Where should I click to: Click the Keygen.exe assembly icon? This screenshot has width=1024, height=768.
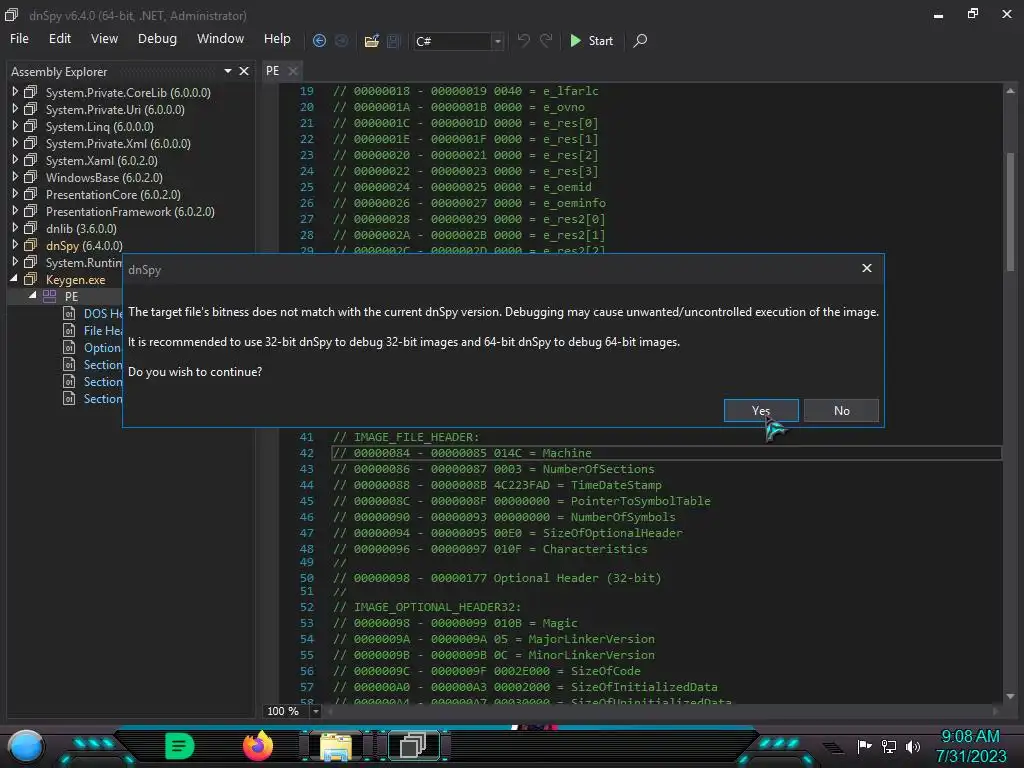31,279
